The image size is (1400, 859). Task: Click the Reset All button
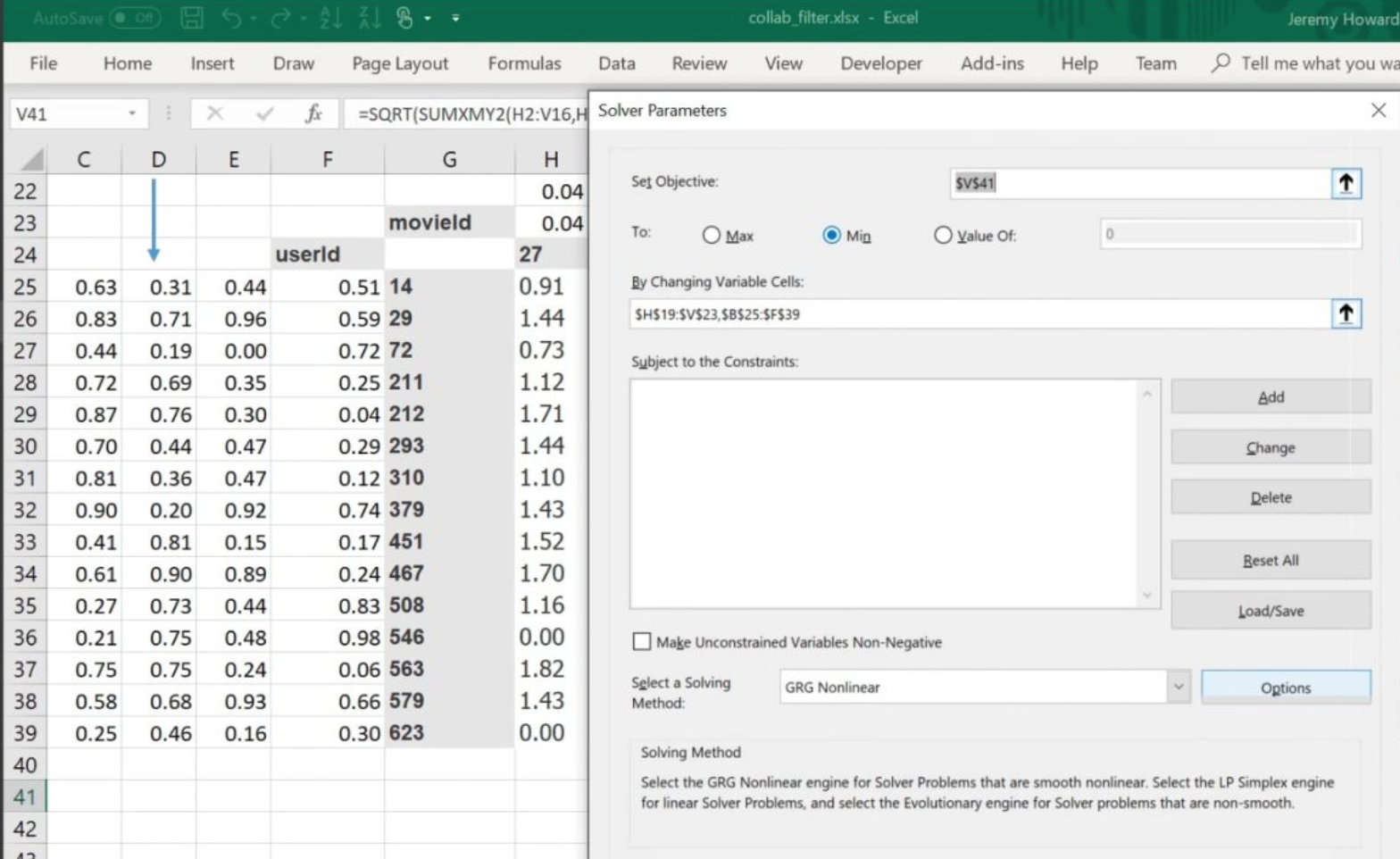pos(1271,560)
